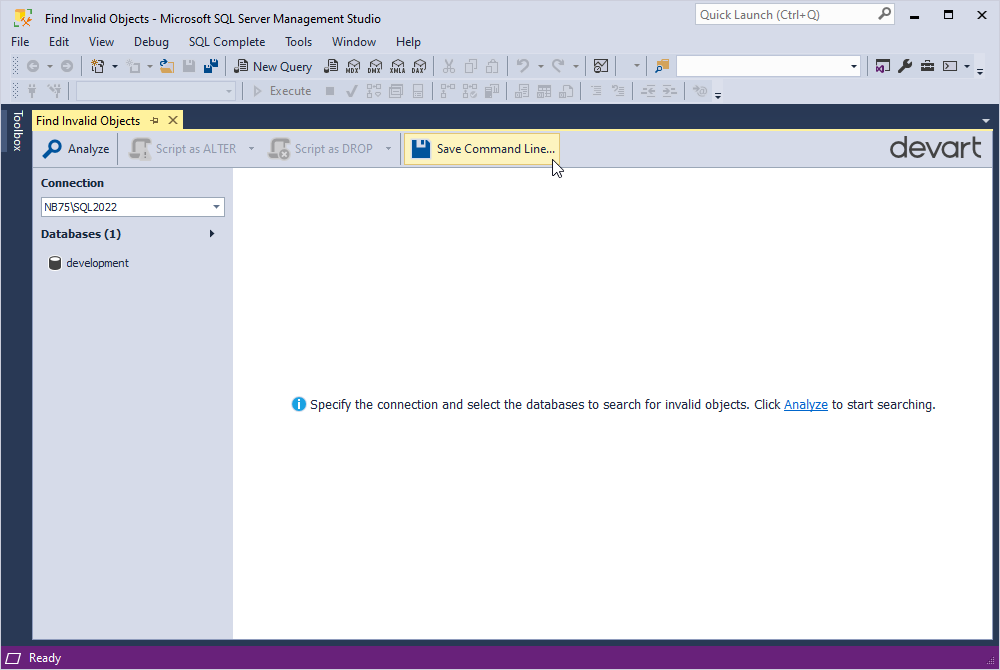
Task: Open a new DAX query
Action: pos(419,66)
